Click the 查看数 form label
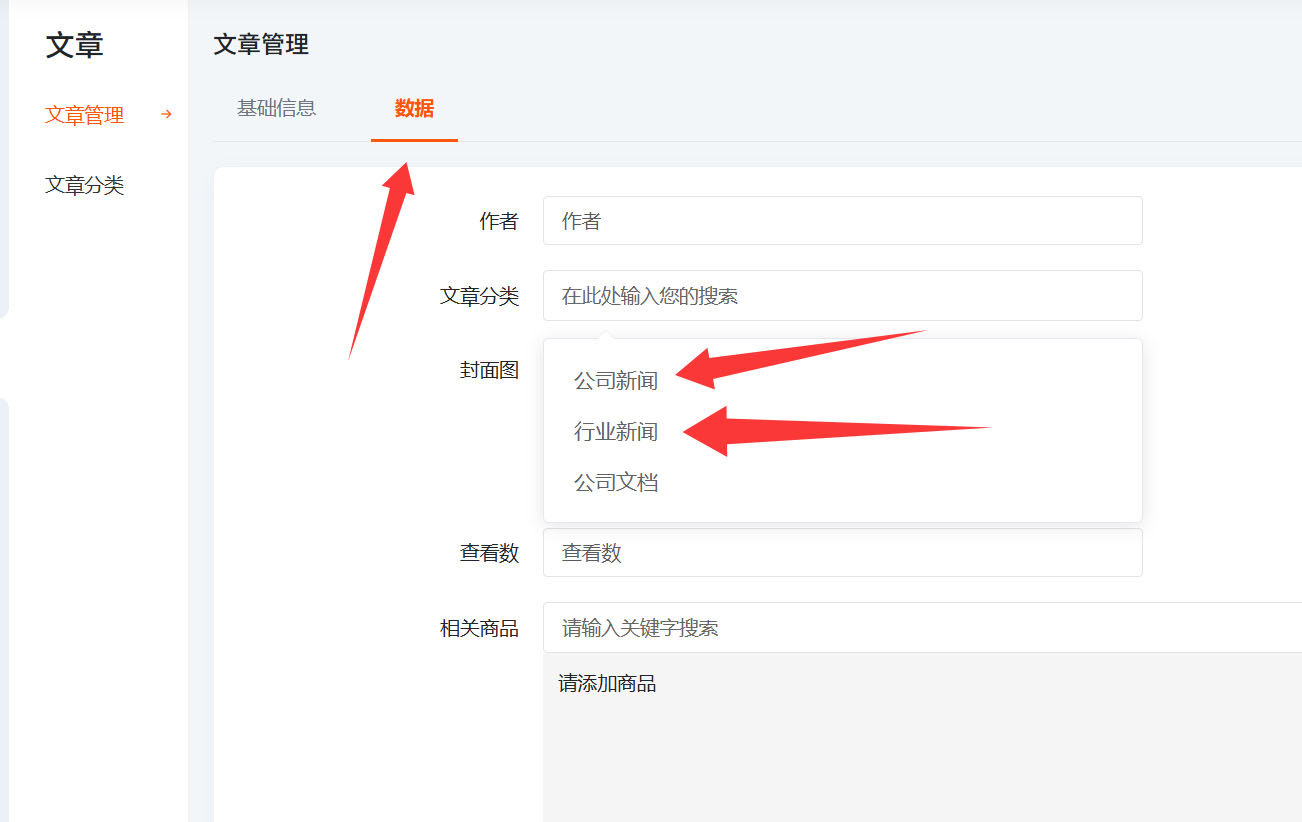Screen dimensions: 1302x822 coord(489,553)
